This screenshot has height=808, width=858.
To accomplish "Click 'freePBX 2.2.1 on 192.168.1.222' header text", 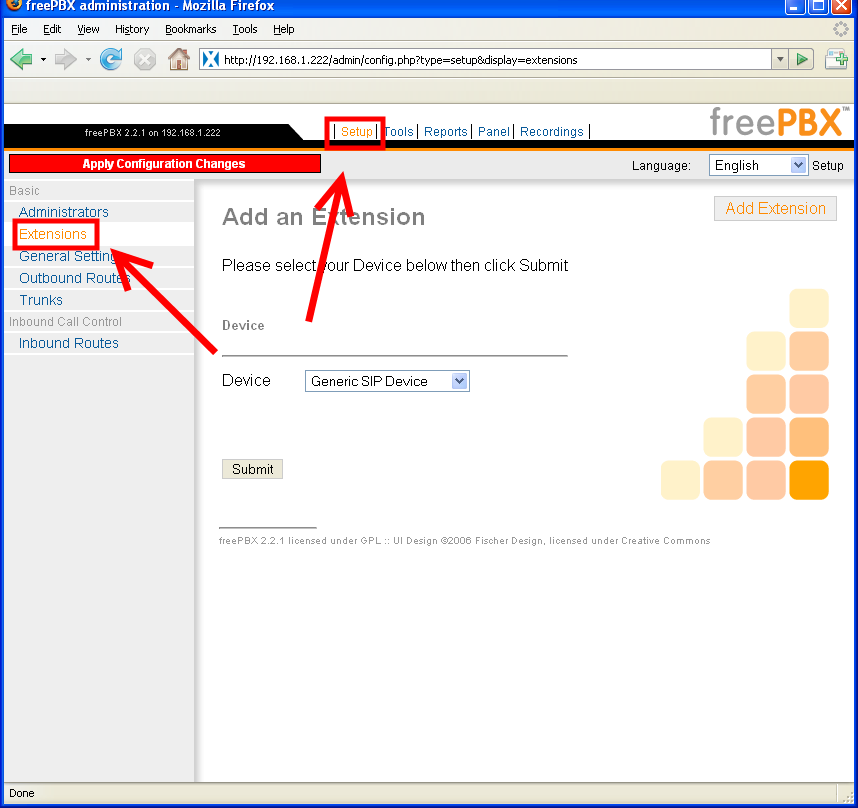I will coord(153,132).
